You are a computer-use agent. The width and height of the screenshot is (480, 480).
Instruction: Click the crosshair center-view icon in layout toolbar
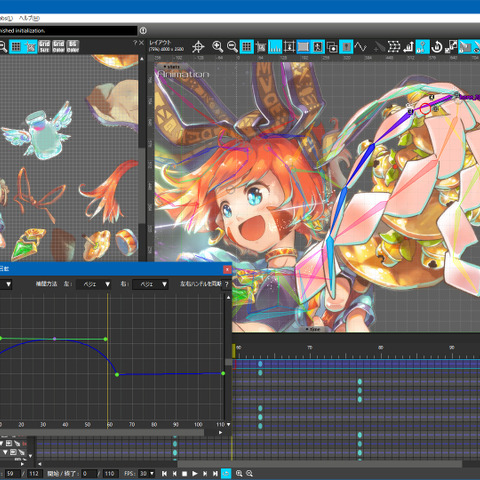tap(198, 47)
